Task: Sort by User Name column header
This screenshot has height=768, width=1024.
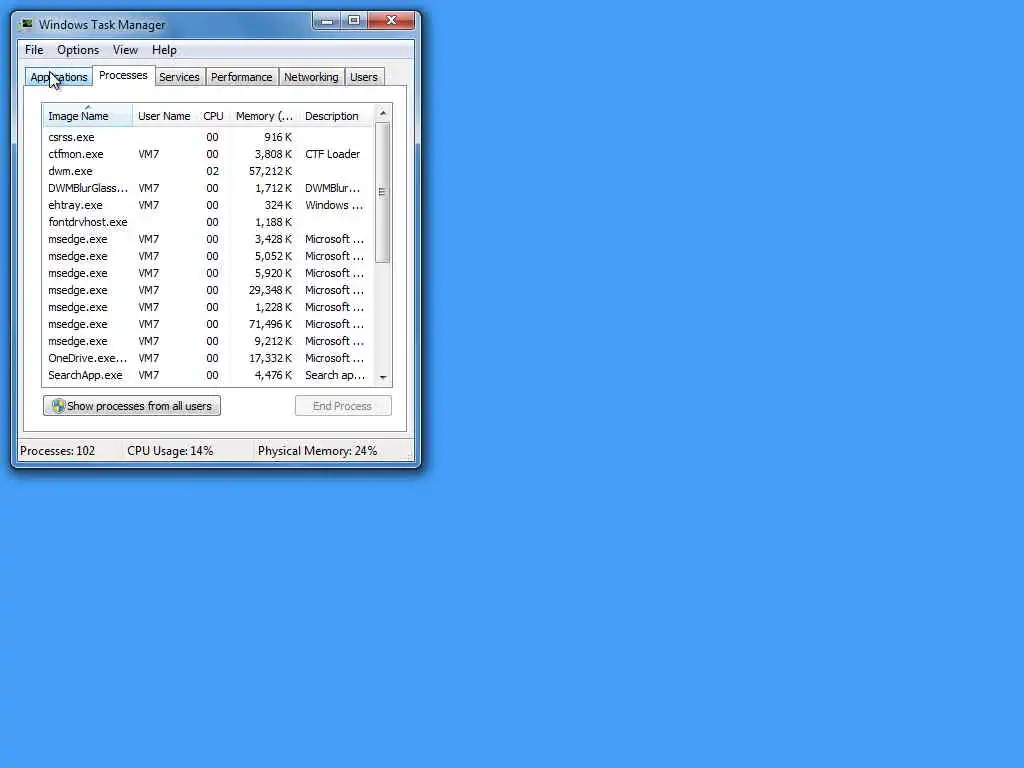Action: click(x=164, y=116)
